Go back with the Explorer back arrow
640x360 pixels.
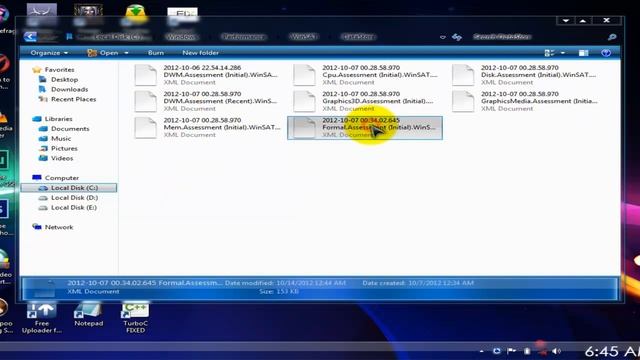point(30,37)
